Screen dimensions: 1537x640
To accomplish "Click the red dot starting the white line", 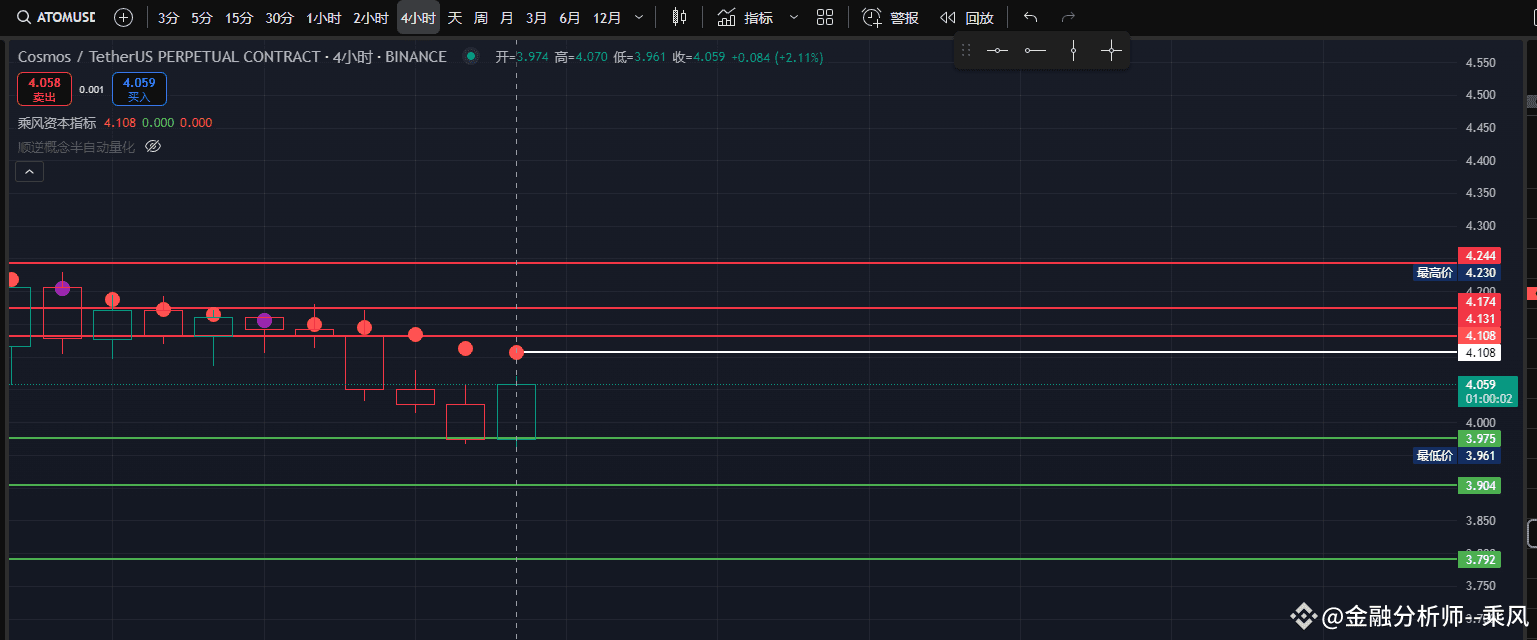I will [517, 352].
